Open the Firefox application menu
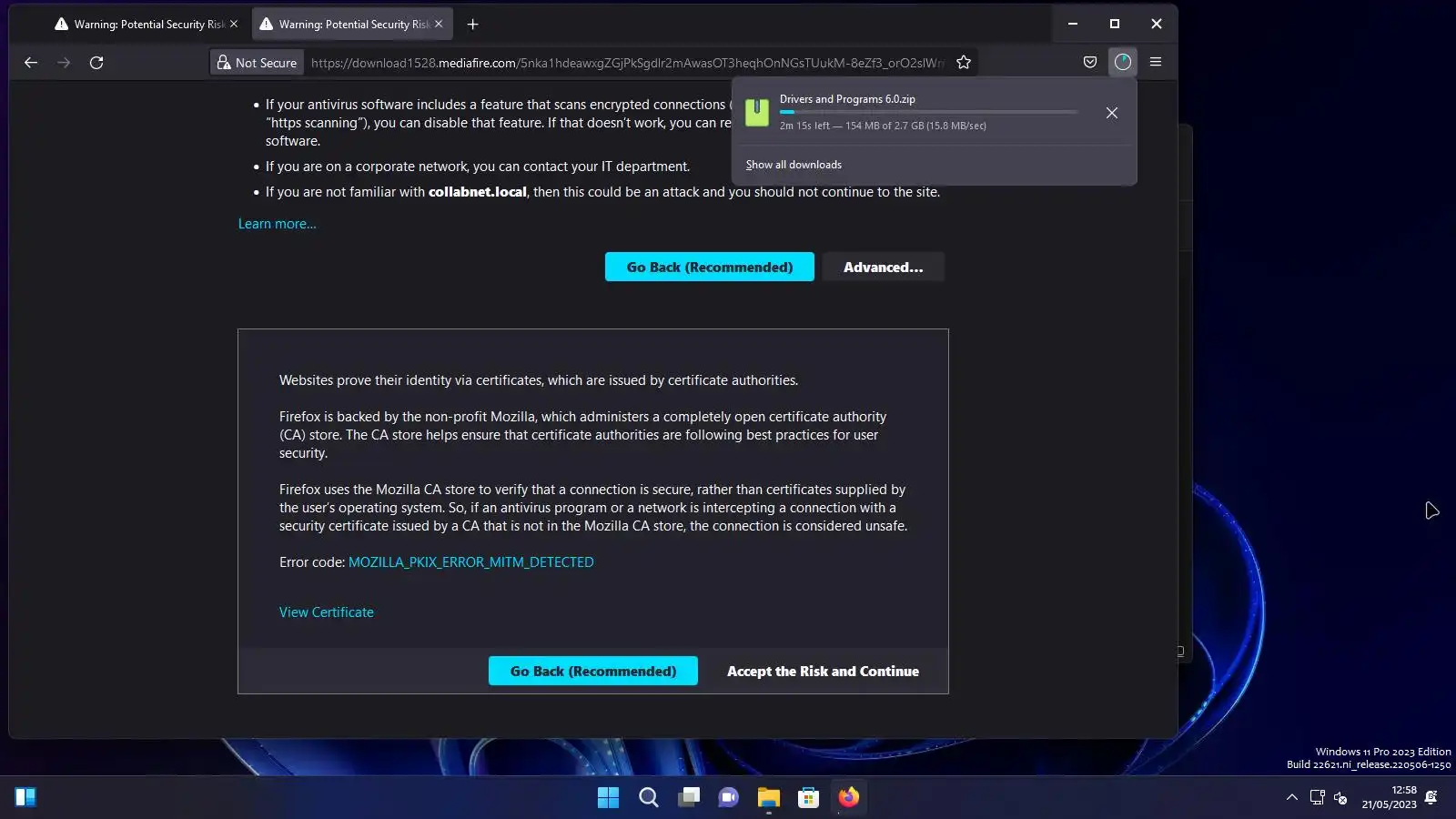1456x819 pixels. click(1156, 63)
